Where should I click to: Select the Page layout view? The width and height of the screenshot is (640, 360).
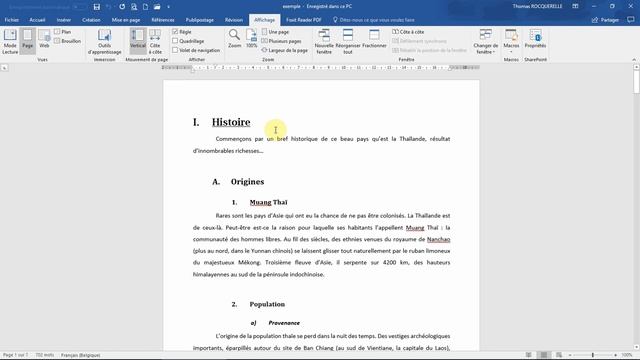pos(27,41)
